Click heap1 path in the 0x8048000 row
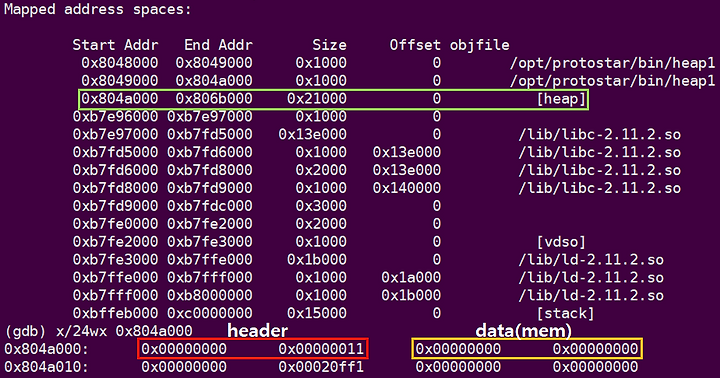 point(613,63)
